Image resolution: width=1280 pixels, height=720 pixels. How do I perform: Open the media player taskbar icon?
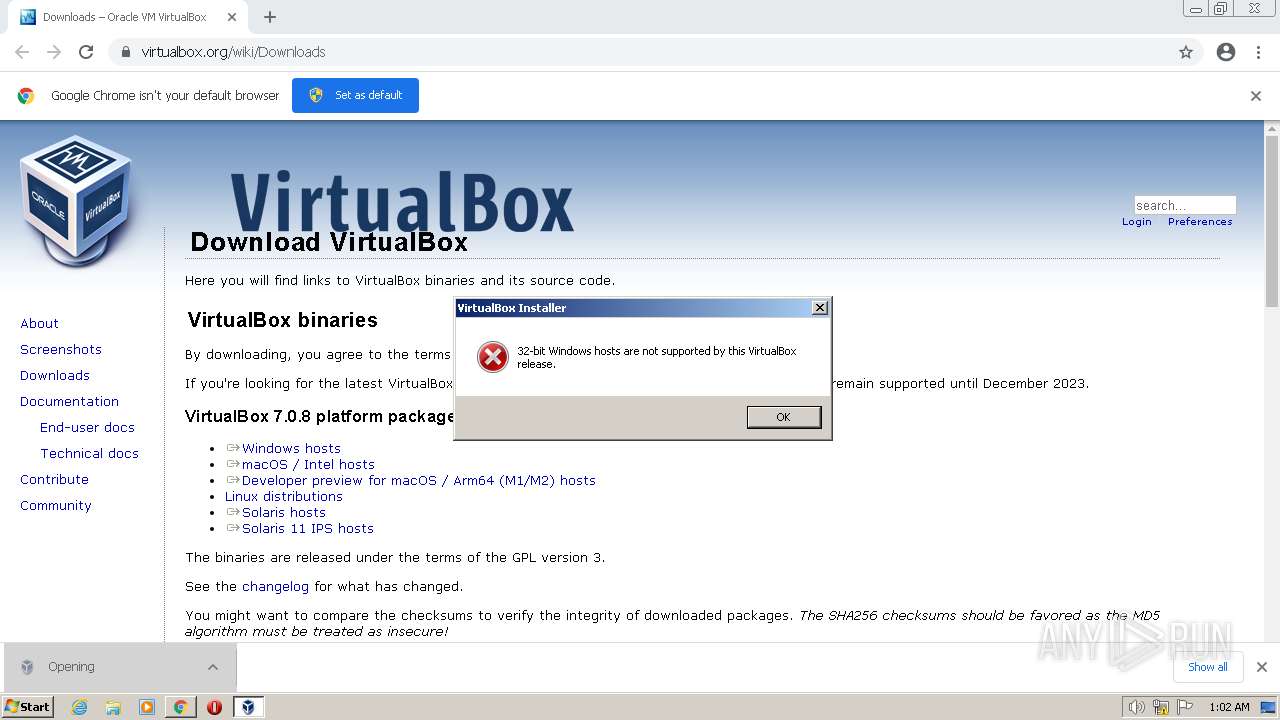point(147,707)
